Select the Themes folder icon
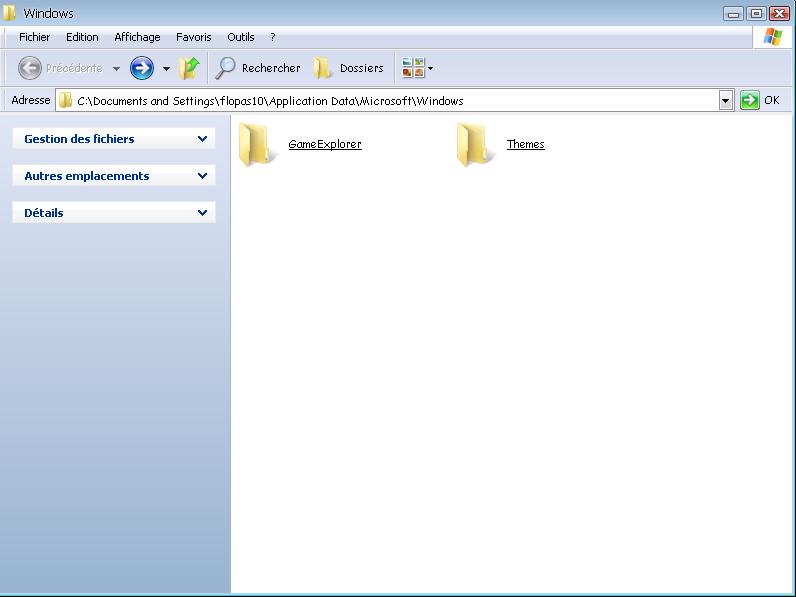 click(476, 144)
